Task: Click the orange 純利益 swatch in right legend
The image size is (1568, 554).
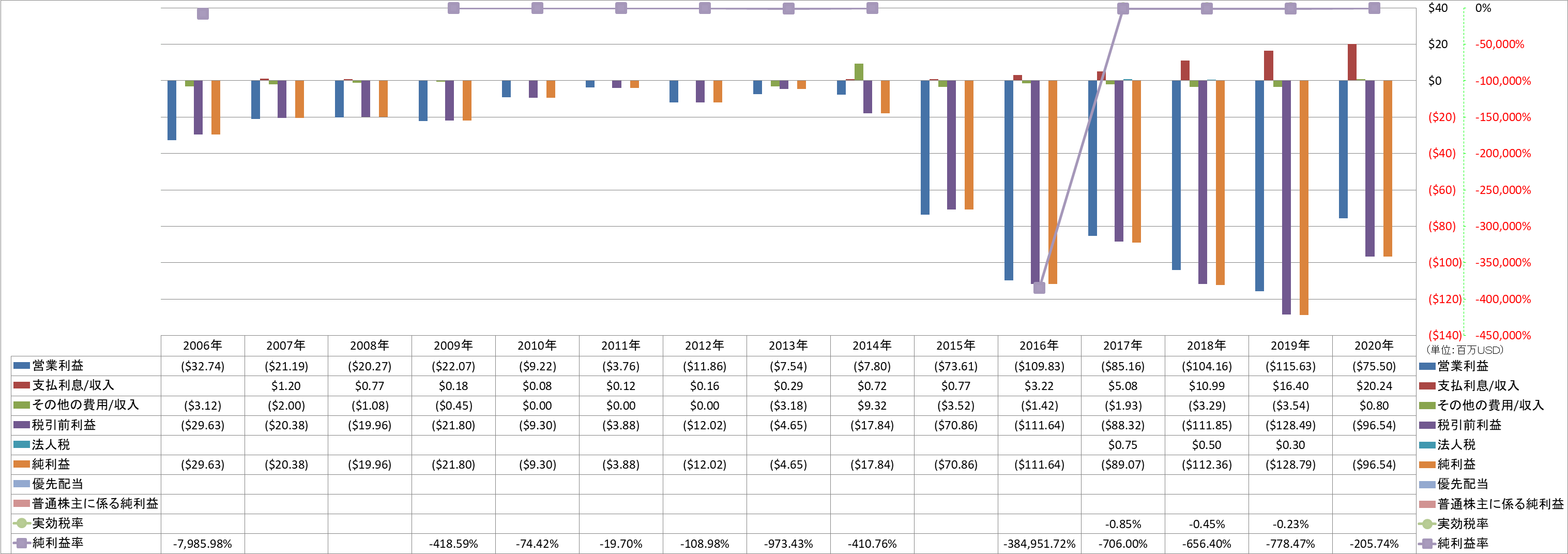Action: point(1427,465)
